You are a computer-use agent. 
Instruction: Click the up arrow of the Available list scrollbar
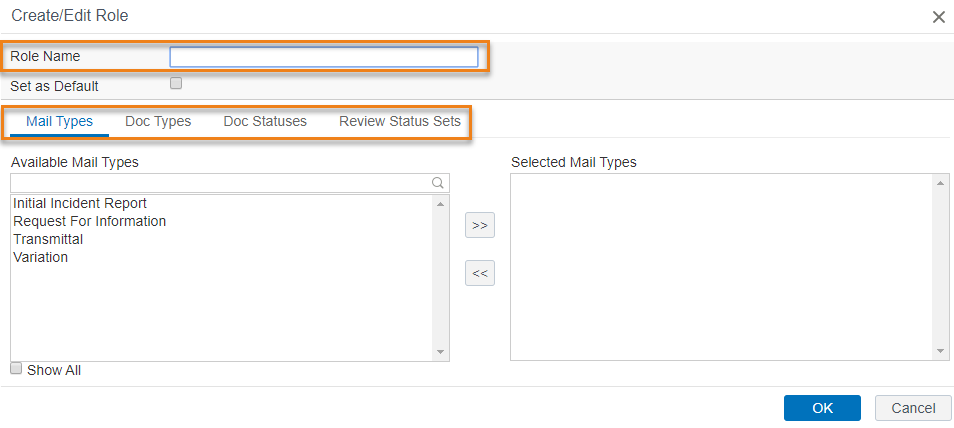click(x=440, y=203)
